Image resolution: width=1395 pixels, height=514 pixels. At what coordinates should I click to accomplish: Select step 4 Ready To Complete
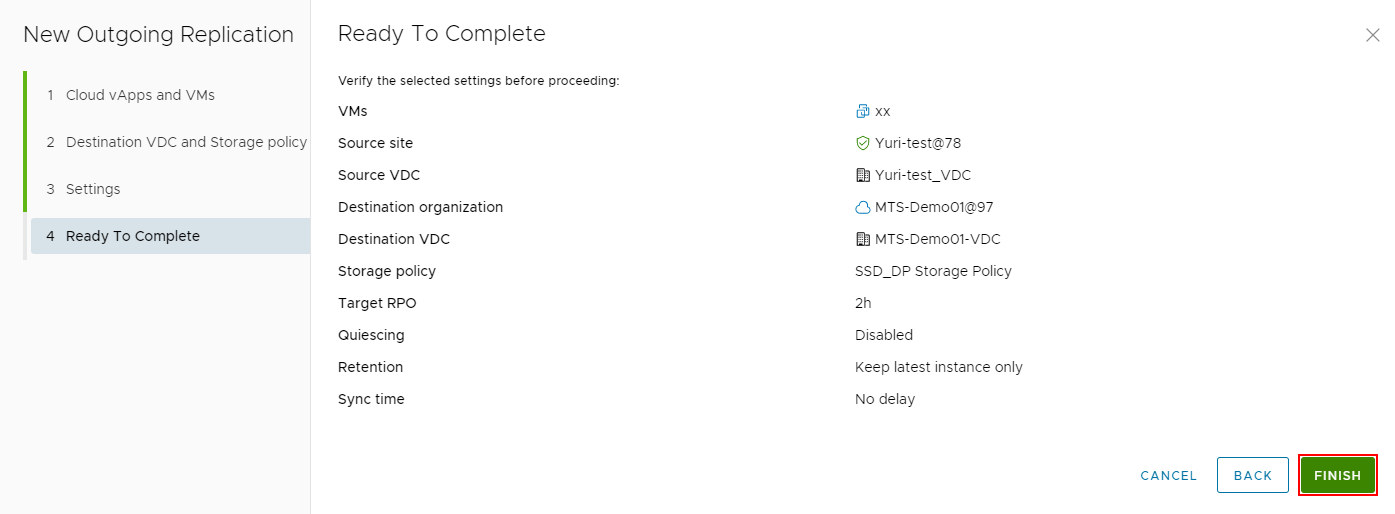pos(133,236)
